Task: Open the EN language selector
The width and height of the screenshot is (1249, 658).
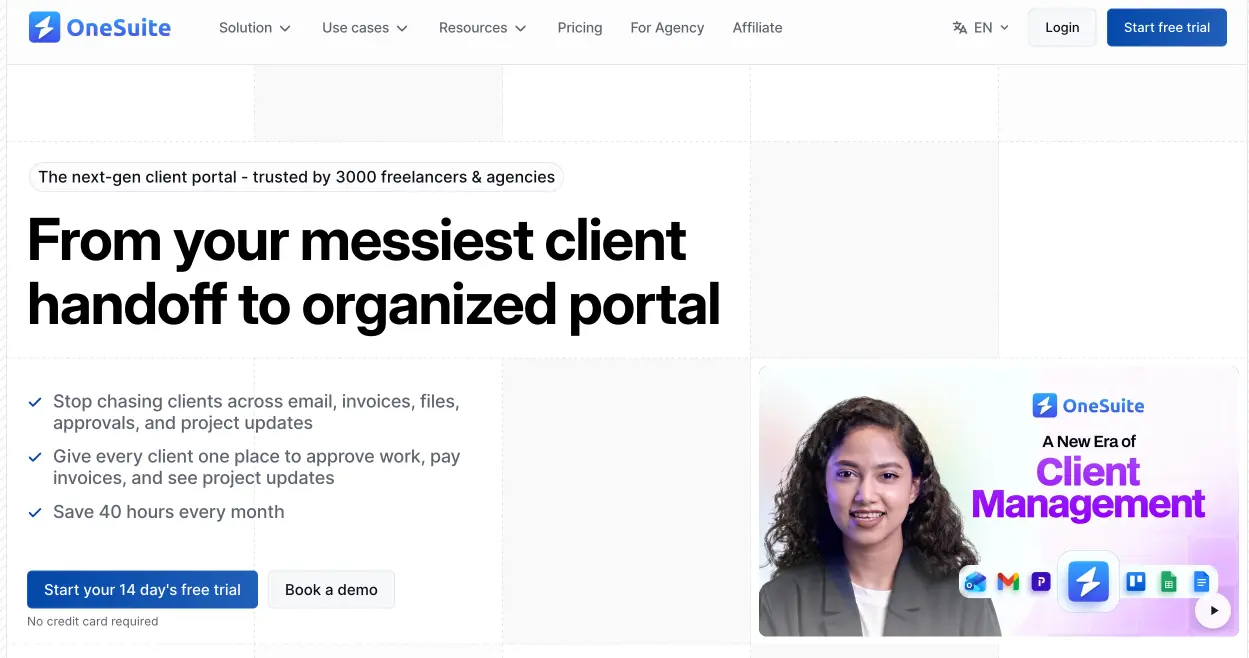Action: 981,28
